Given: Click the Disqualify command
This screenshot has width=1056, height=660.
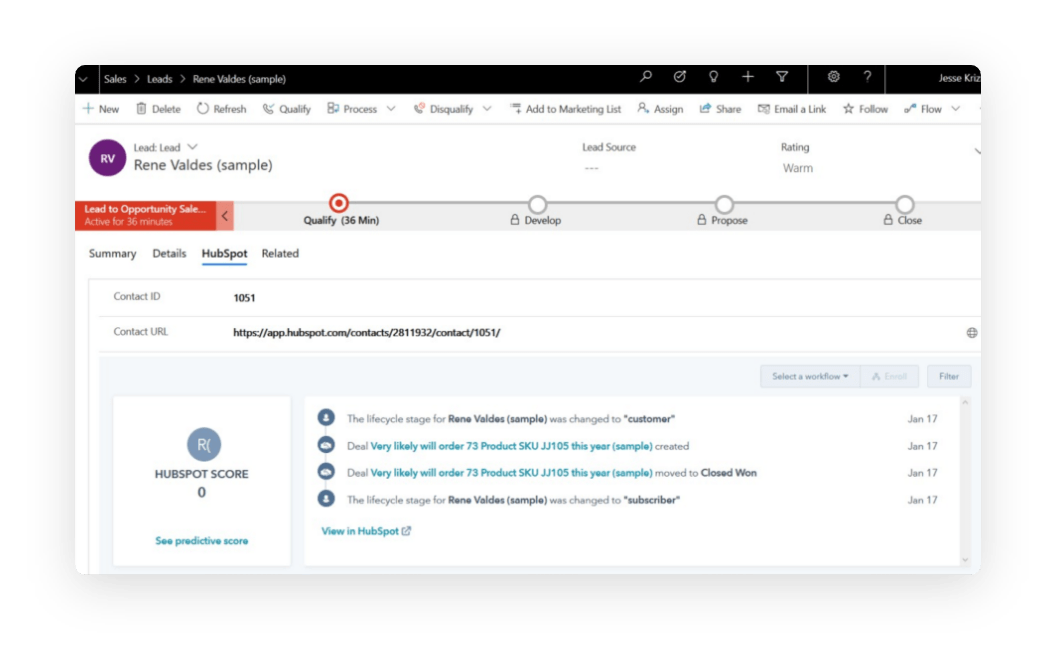Looking at the screenshot, I should (x=443, y=109).
